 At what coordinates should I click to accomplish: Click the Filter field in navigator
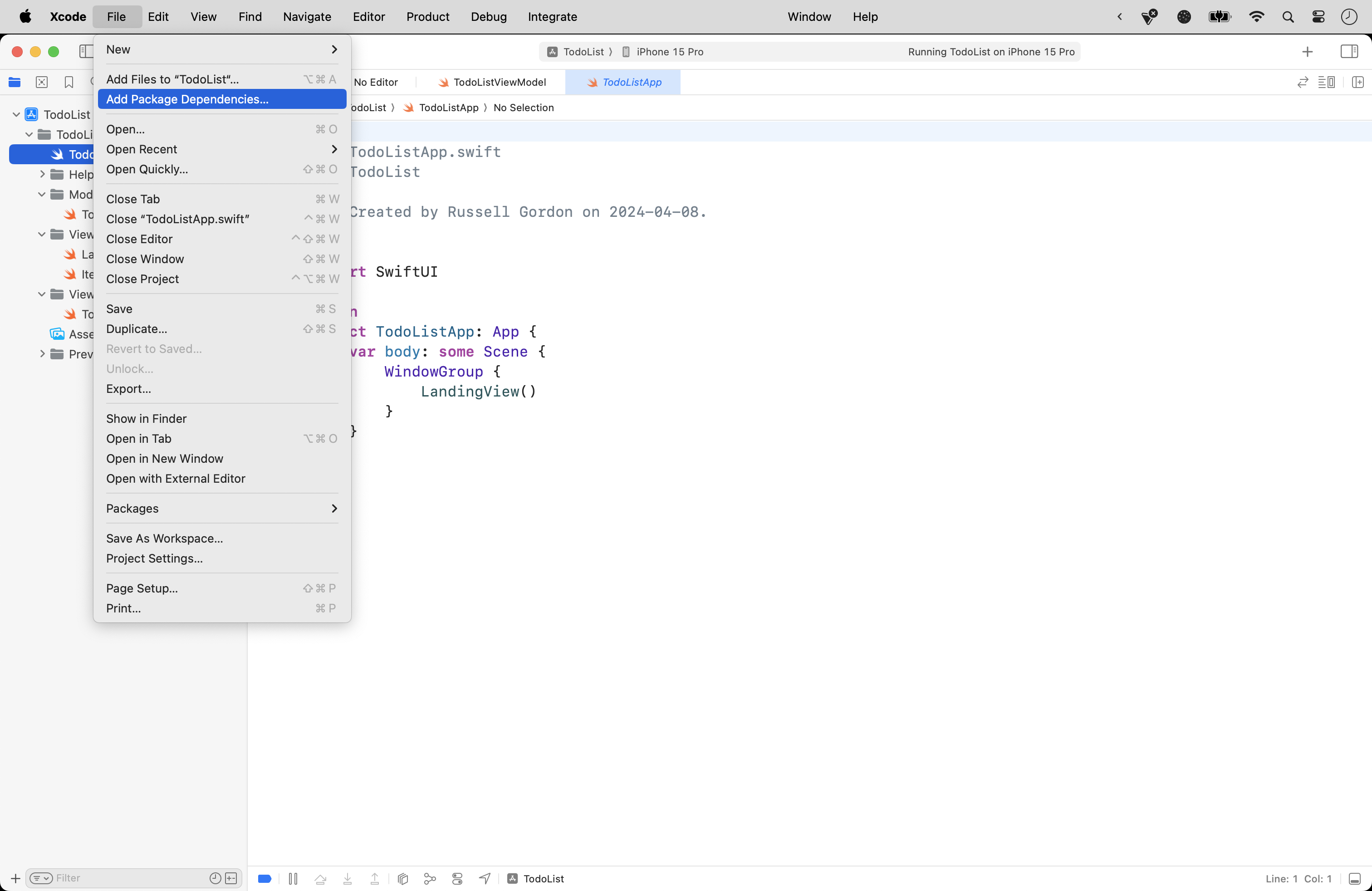[92, 878]
